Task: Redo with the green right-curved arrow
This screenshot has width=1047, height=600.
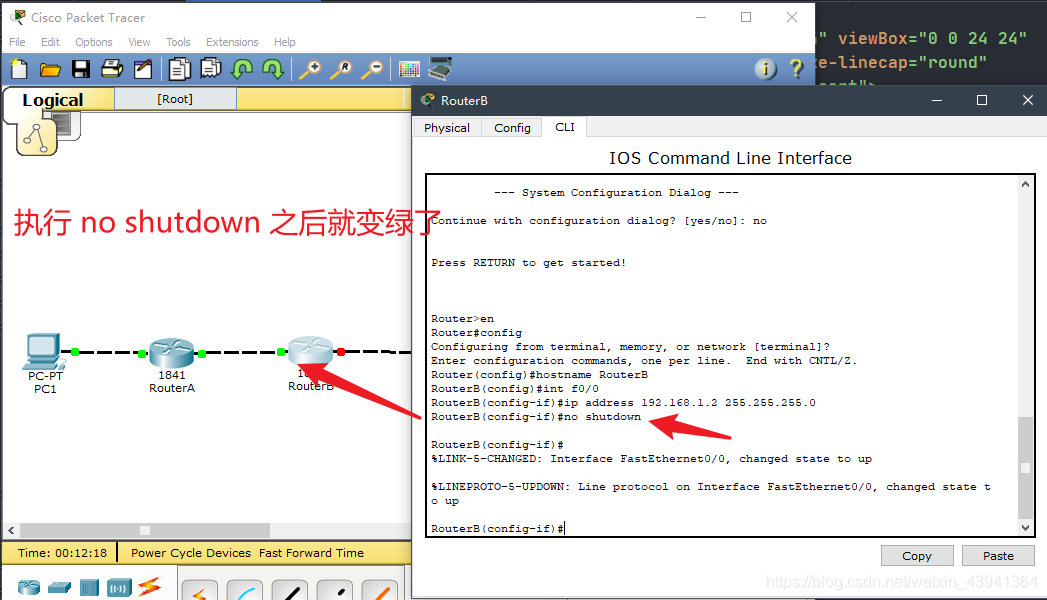Action: pos(272,69)
